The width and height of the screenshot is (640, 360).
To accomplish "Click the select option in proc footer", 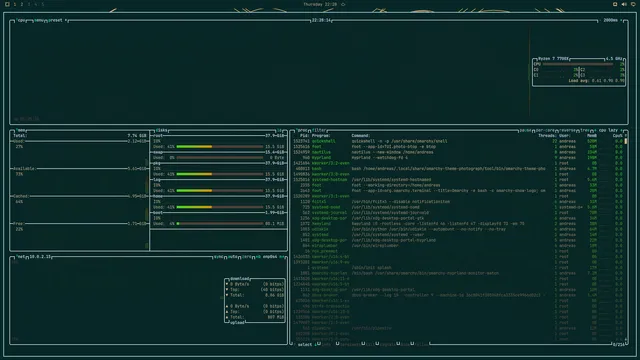I will pyautogui.click(x=304, y=344).
